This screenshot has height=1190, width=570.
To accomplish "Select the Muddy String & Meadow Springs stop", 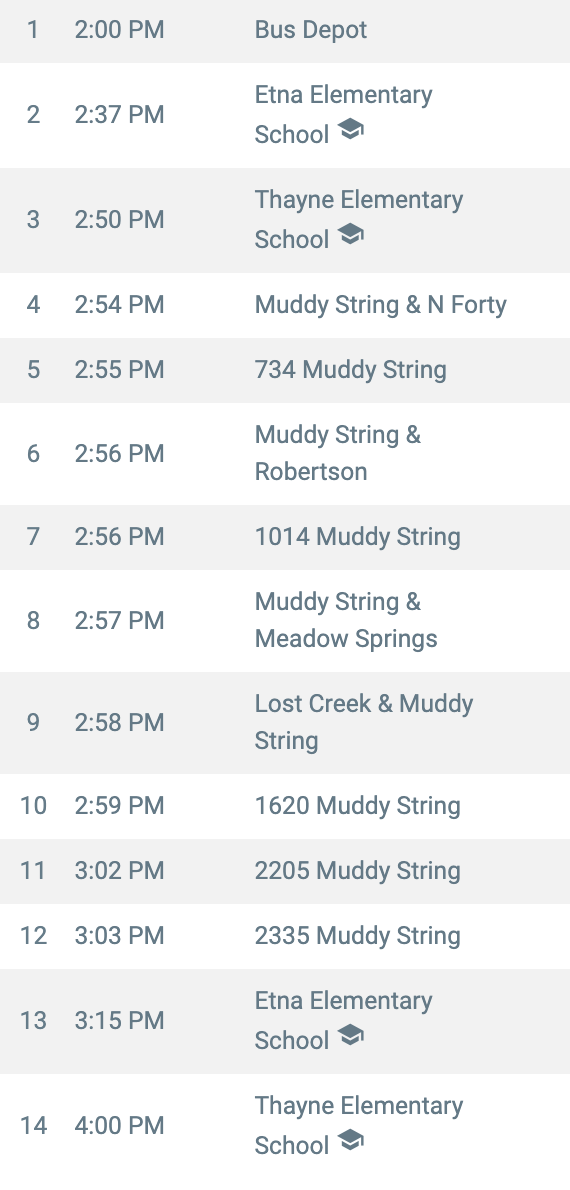I will pos(285,621).
